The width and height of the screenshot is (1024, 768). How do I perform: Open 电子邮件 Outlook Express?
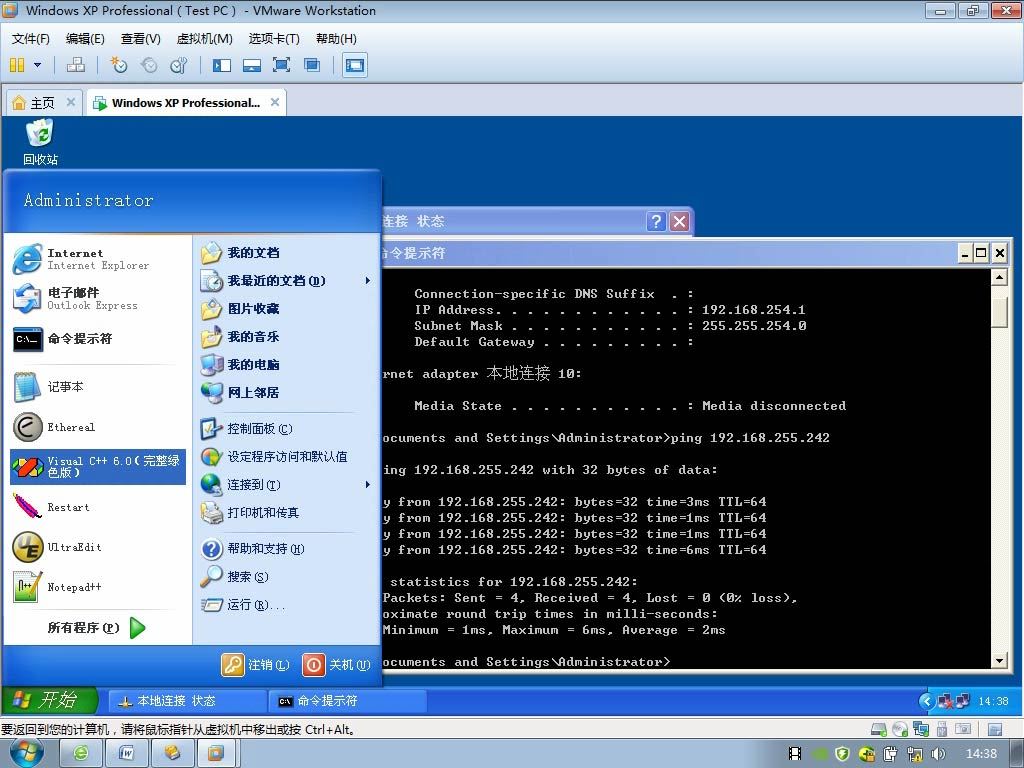[98, 298]
